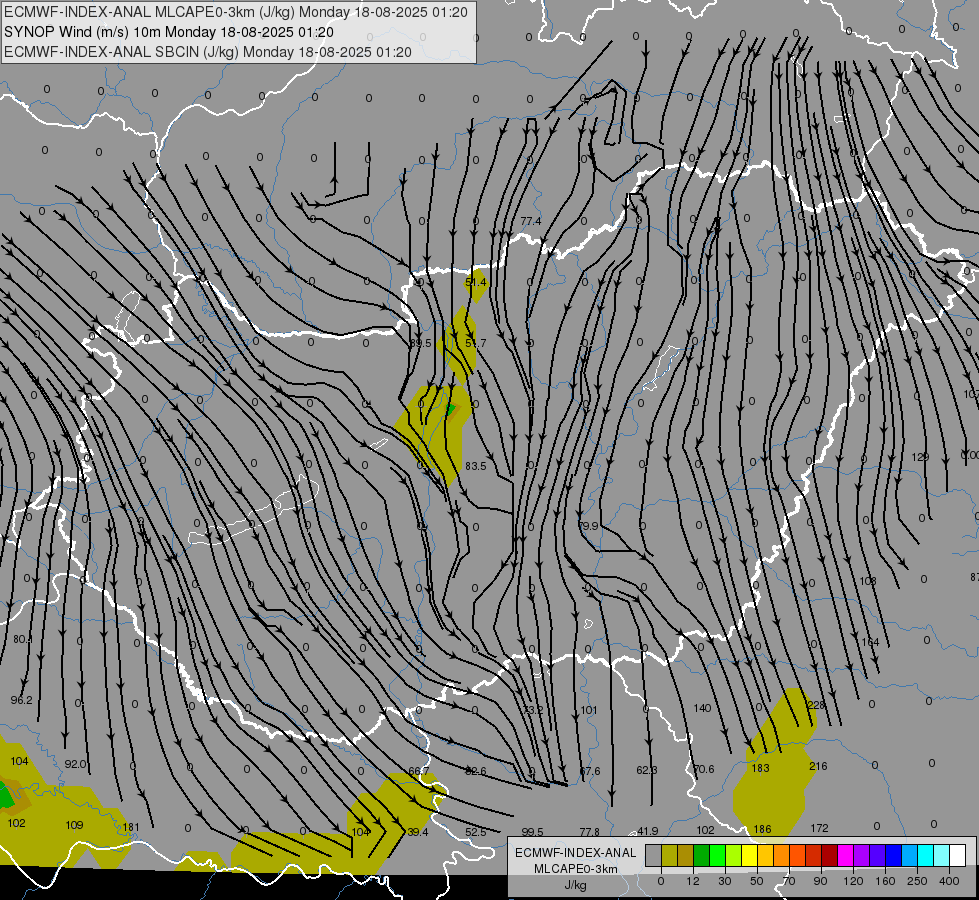Click the map value 77.4

pos(531,221)
